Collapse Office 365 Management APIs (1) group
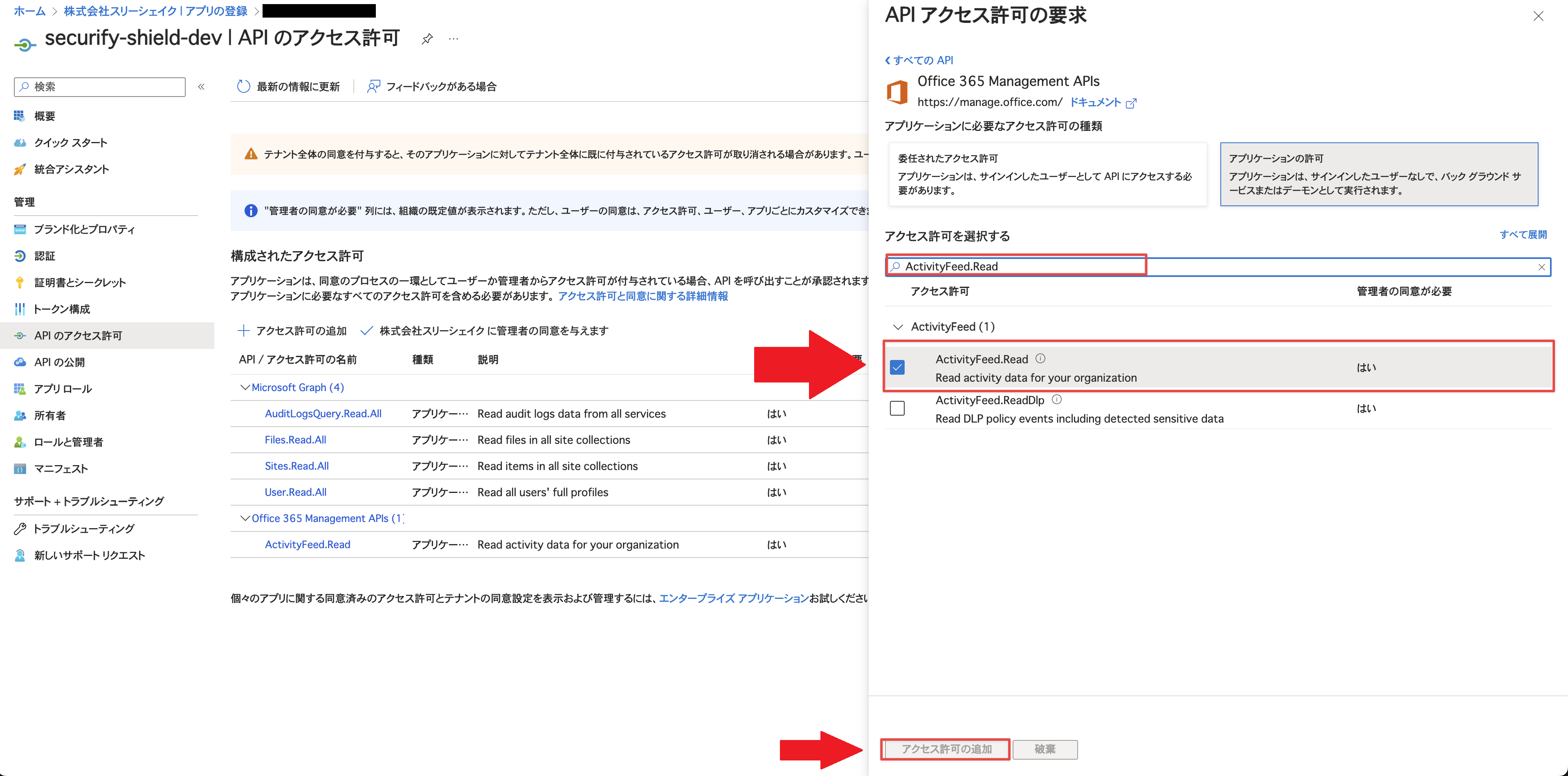Screen dimensions: 1568x776 pyautogui.click(x=245, y=519)
